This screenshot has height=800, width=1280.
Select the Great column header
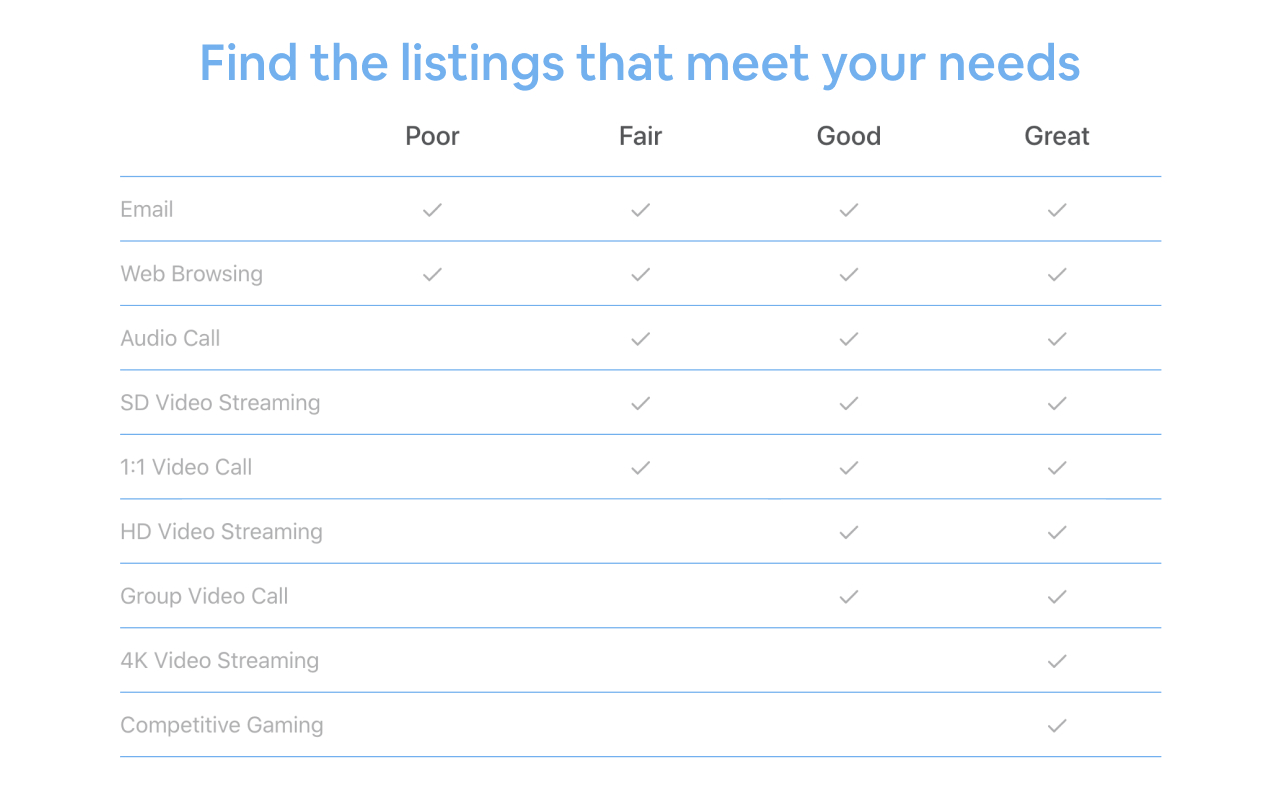[1057, 136]
